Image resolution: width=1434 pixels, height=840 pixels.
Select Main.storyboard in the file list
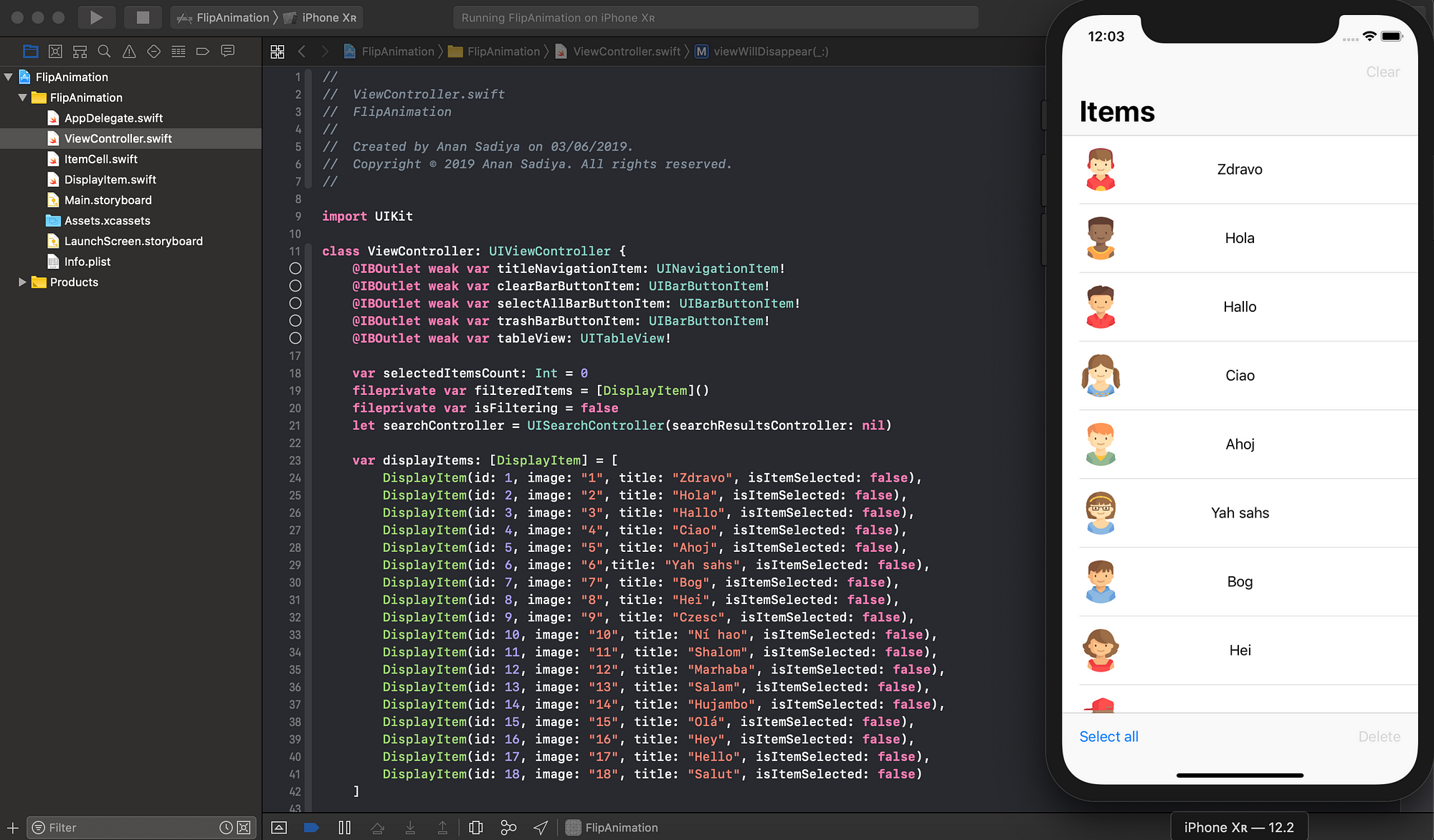pos(108,200)
